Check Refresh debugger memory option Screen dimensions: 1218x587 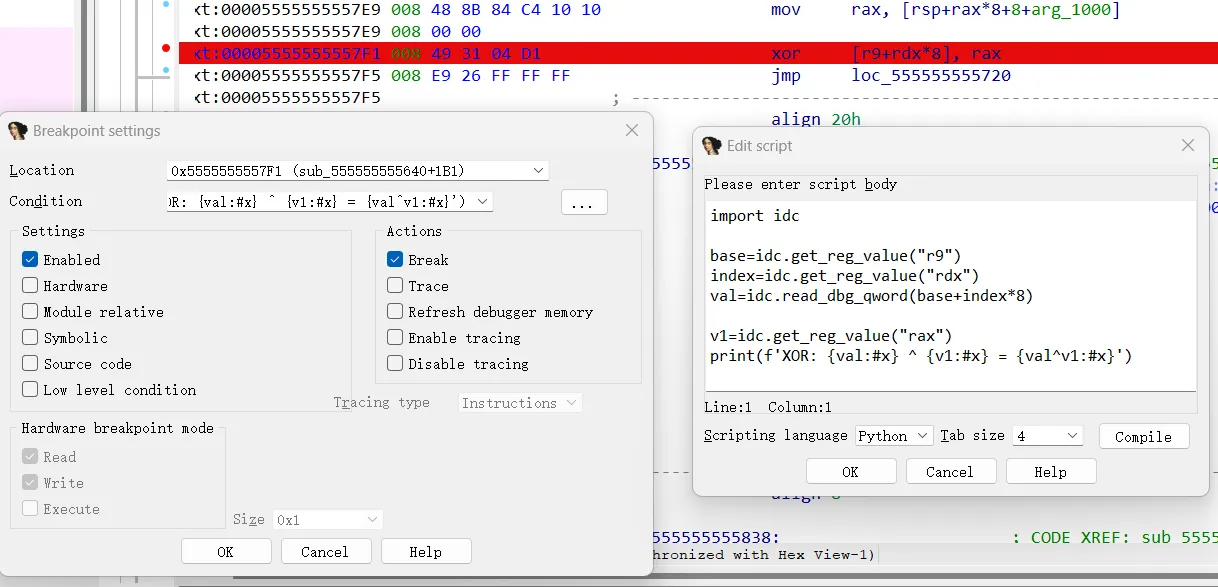395,312
